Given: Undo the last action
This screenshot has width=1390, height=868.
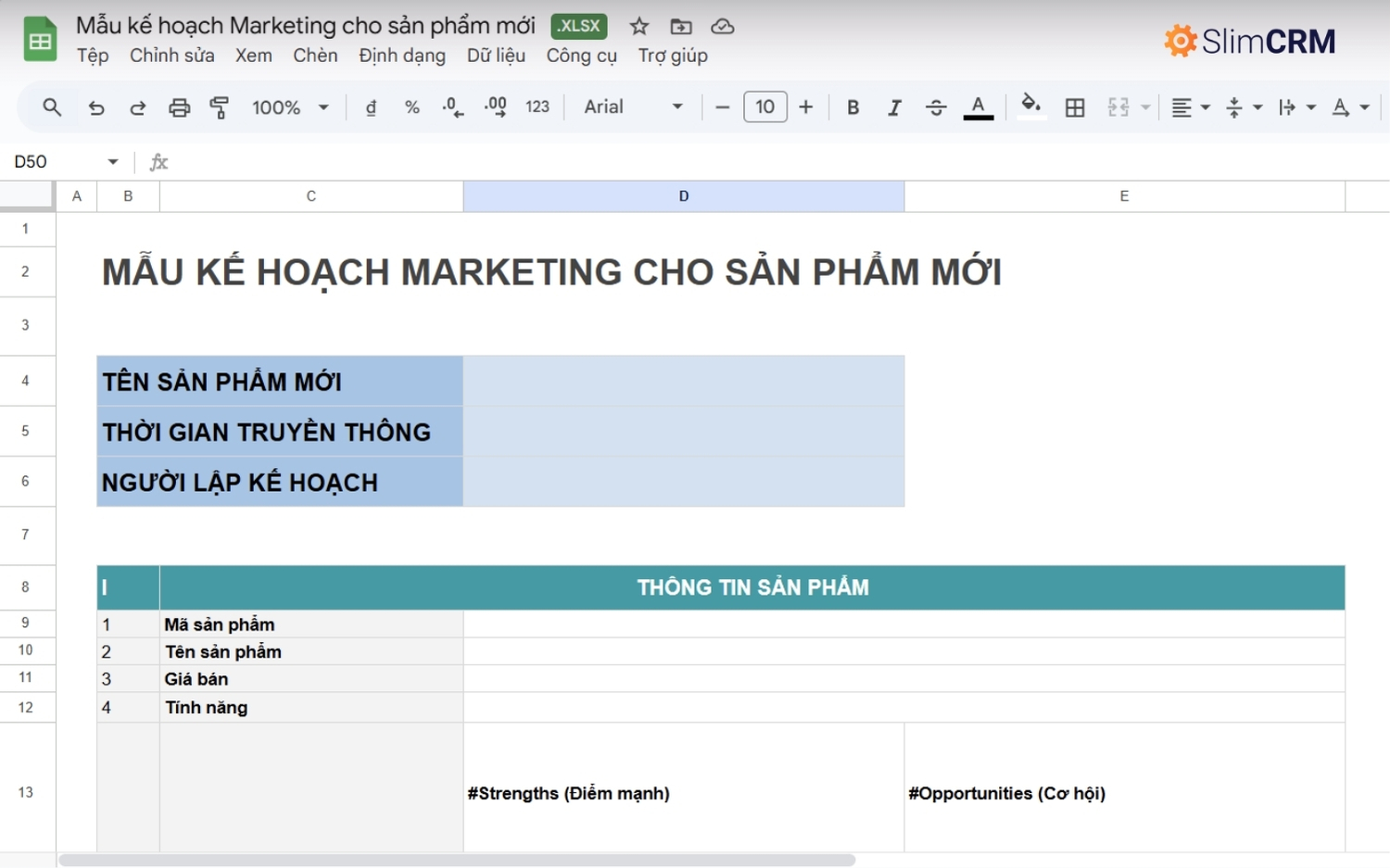Looking at the screenshot, I should (x=95, y=107).
